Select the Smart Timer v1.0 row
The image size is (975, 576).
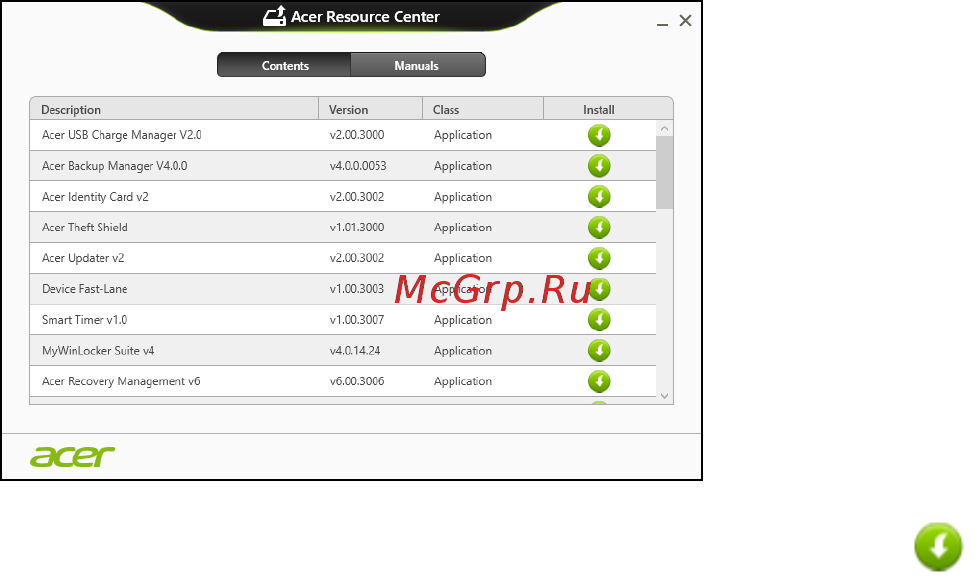click(x=343, y=320)
